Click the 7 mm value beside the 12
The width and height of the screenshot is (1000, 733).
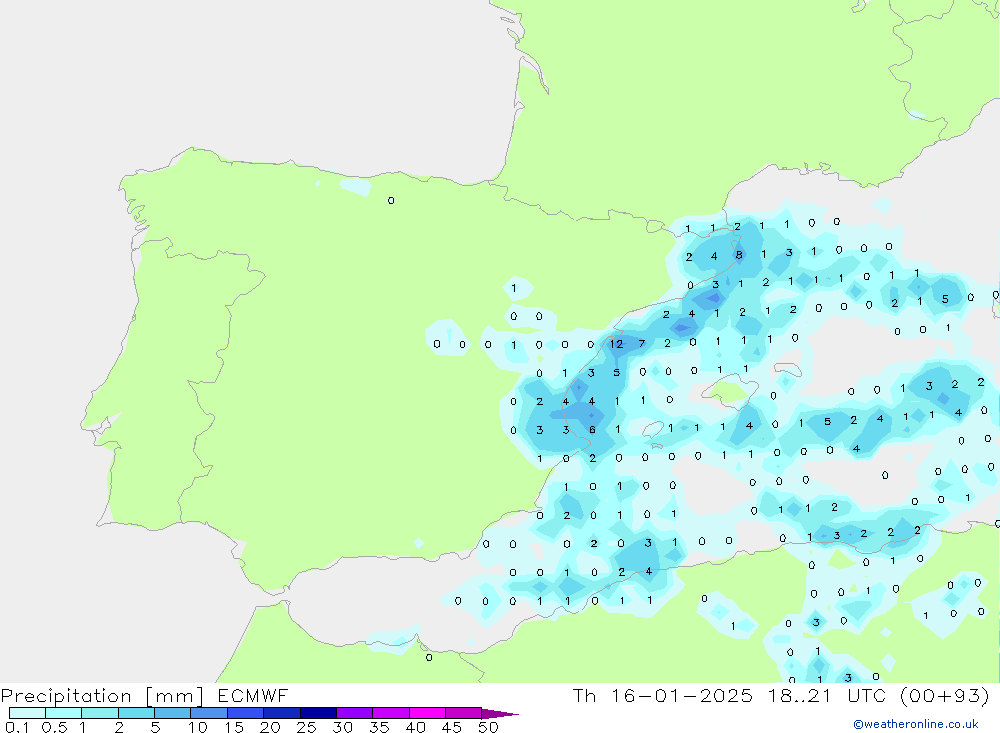tap(642, 344)
